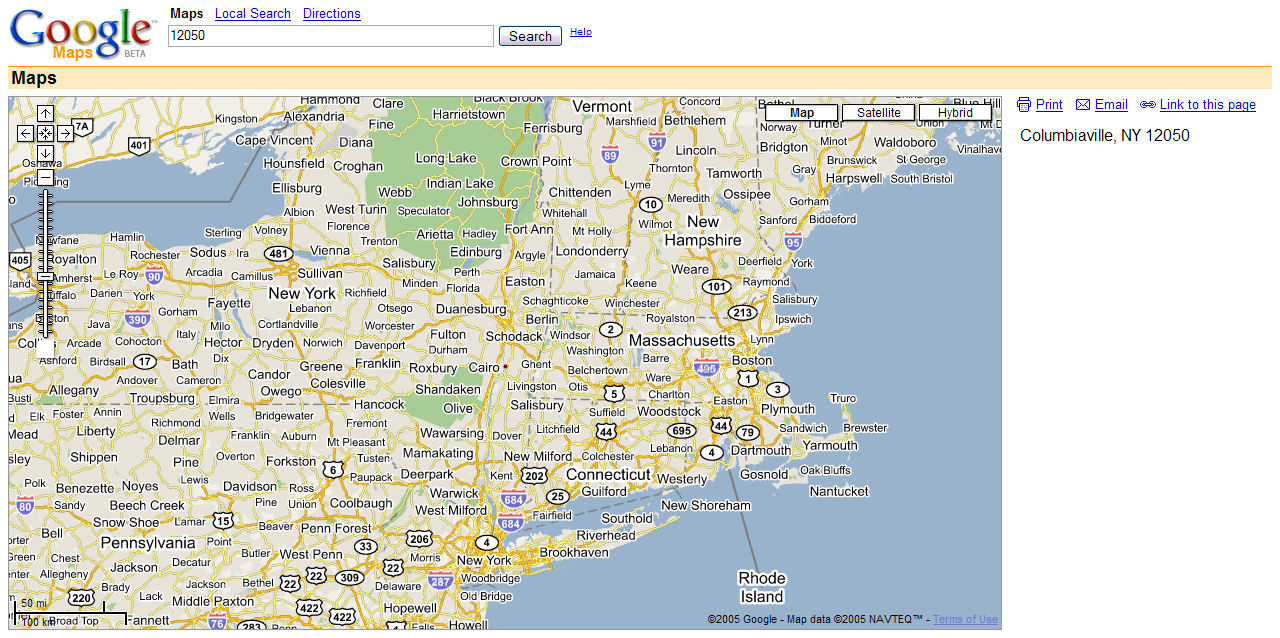Pan the map up with the arrow

tap(45, 114)
